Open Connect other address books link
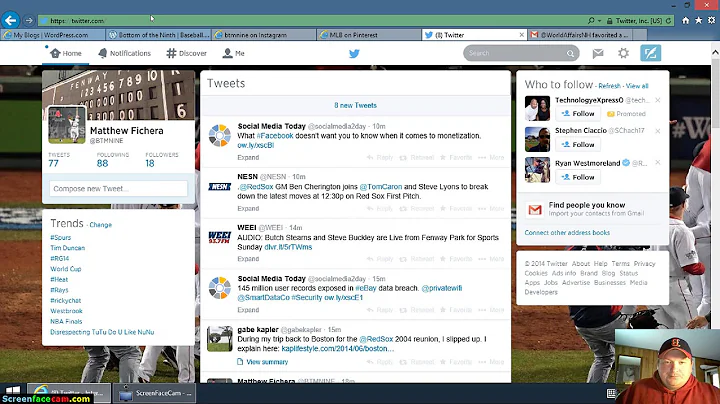This screenshot has width=720, height=404. point(567,233)
